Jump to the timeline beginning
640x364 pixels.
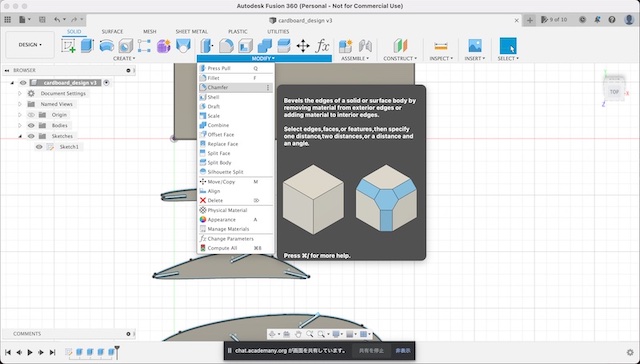(x=8, y=353)
